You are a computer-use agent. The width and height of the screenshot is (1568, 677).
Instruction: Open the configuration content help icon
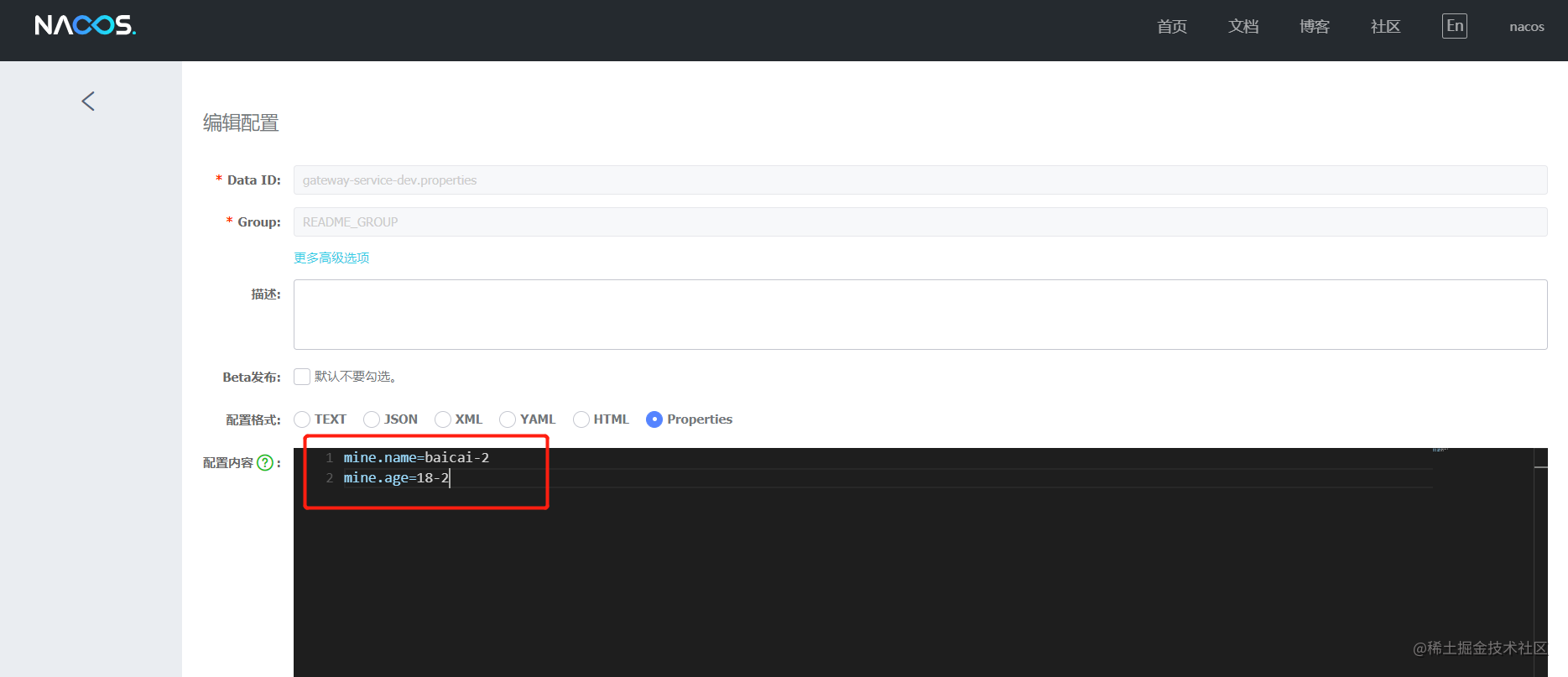[265, 463]
